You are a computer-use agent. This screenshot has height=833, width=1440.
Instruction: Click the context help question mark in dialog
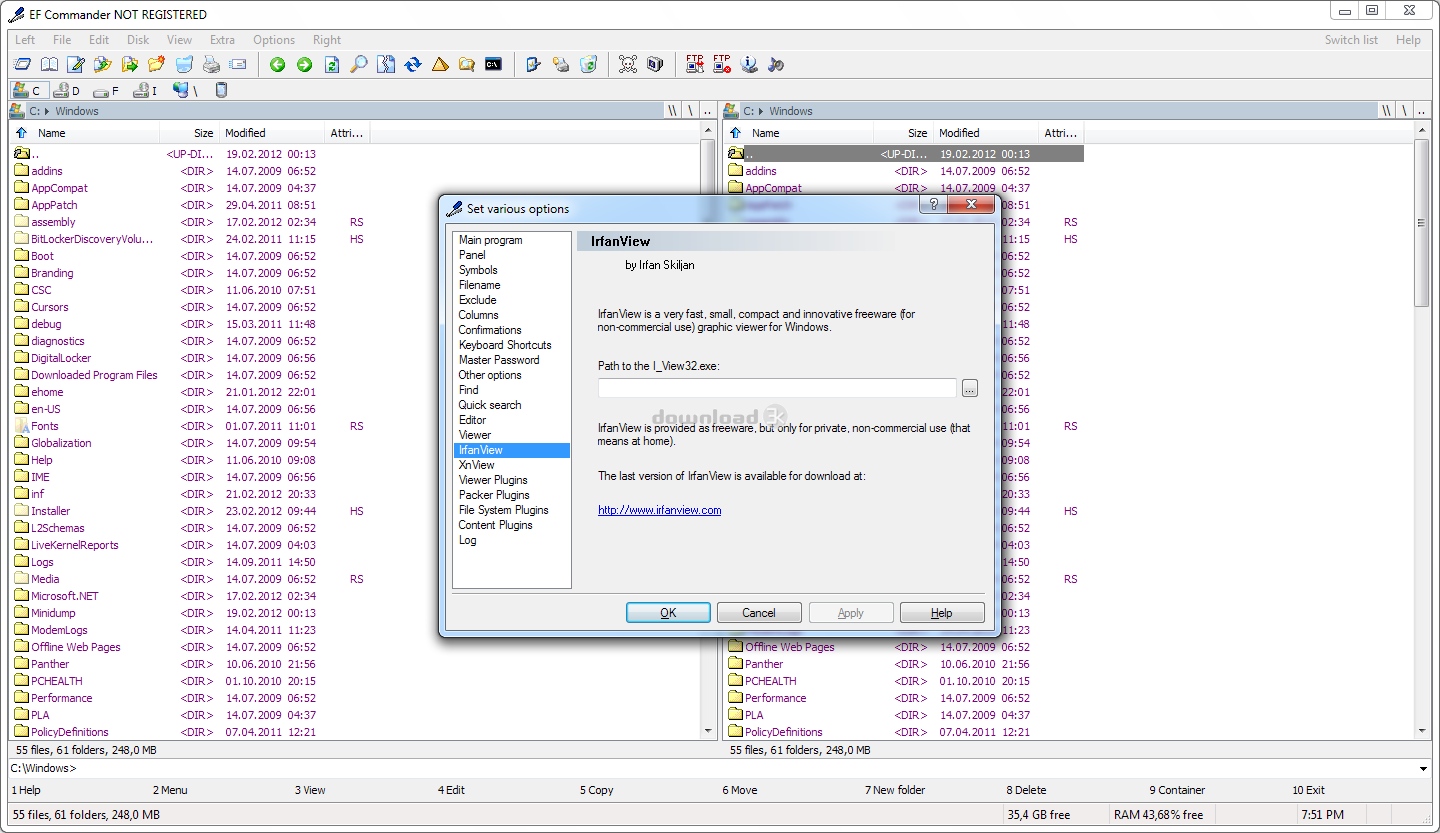click(x=932, y=205)
